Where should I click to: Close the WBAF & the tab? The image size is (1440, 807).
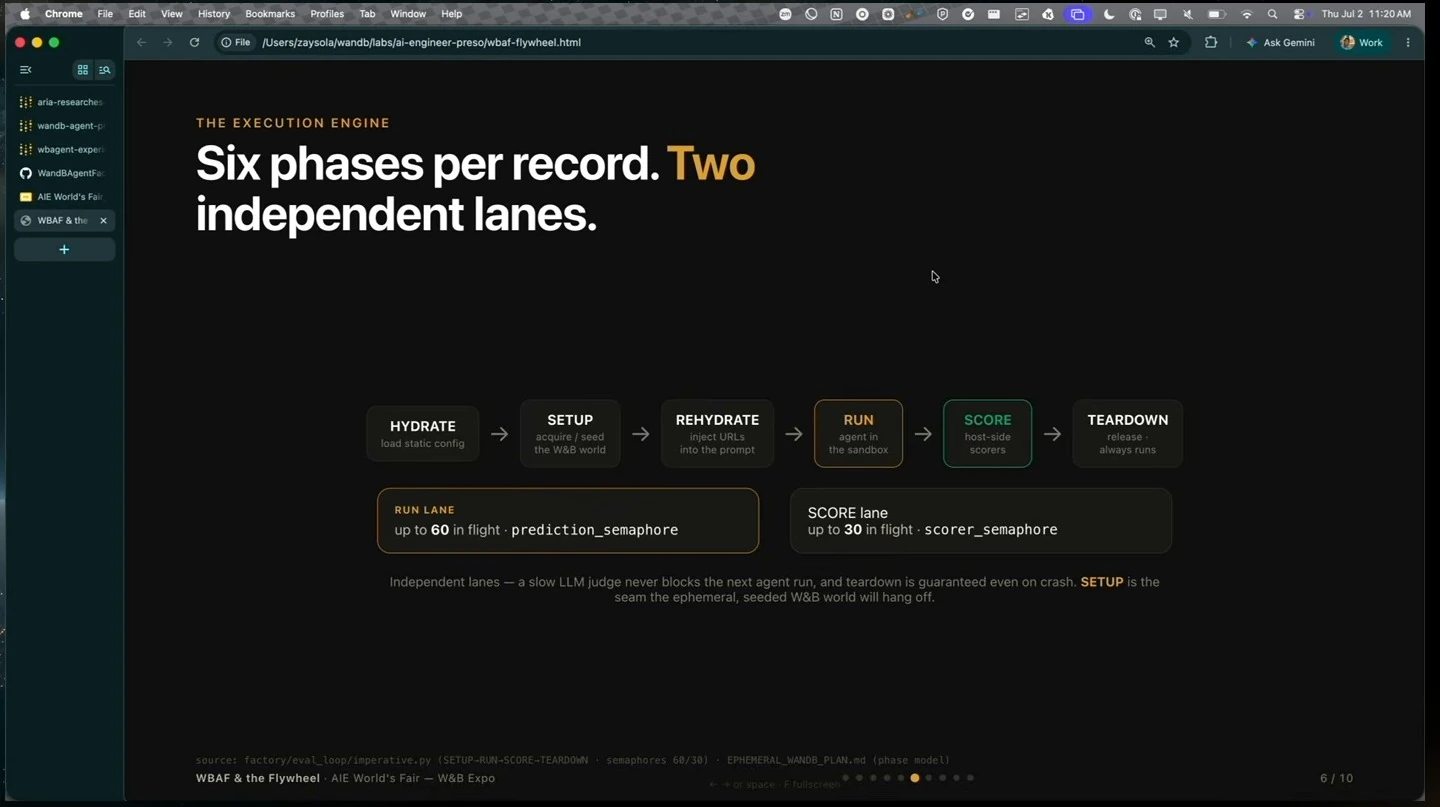[103, 221]
